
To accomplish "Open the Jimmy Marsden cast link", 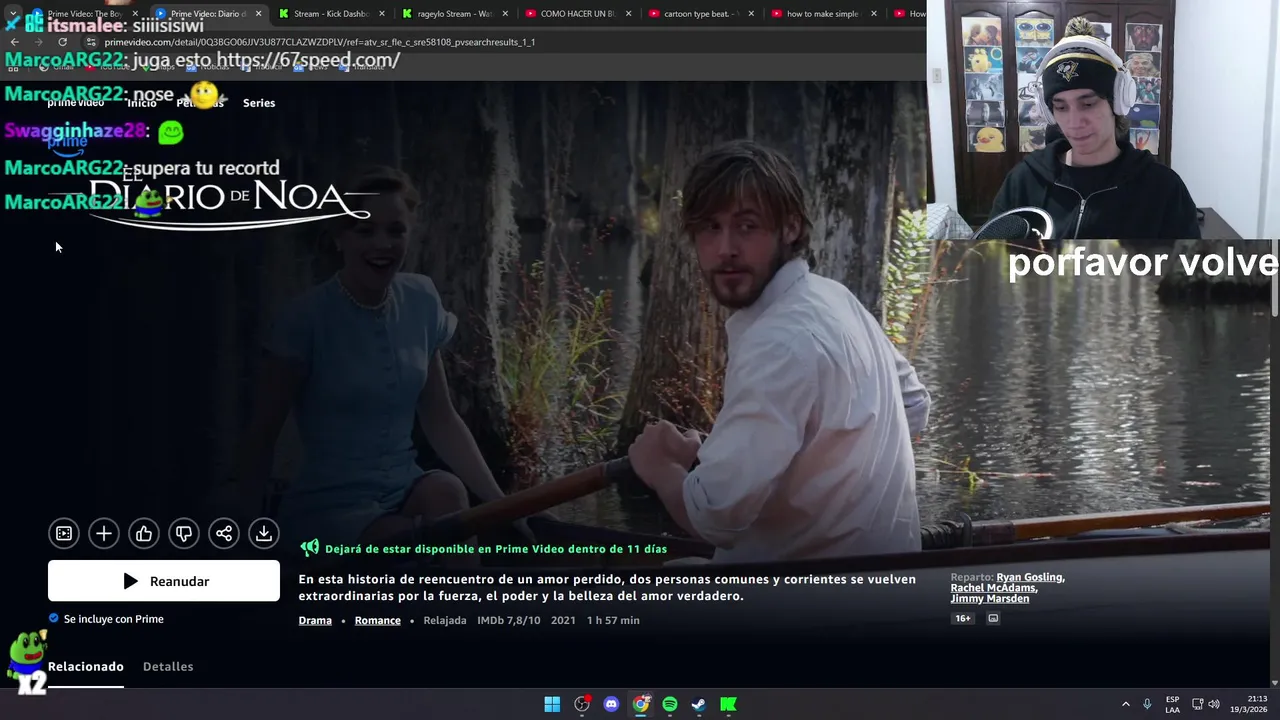I will 989,599.
